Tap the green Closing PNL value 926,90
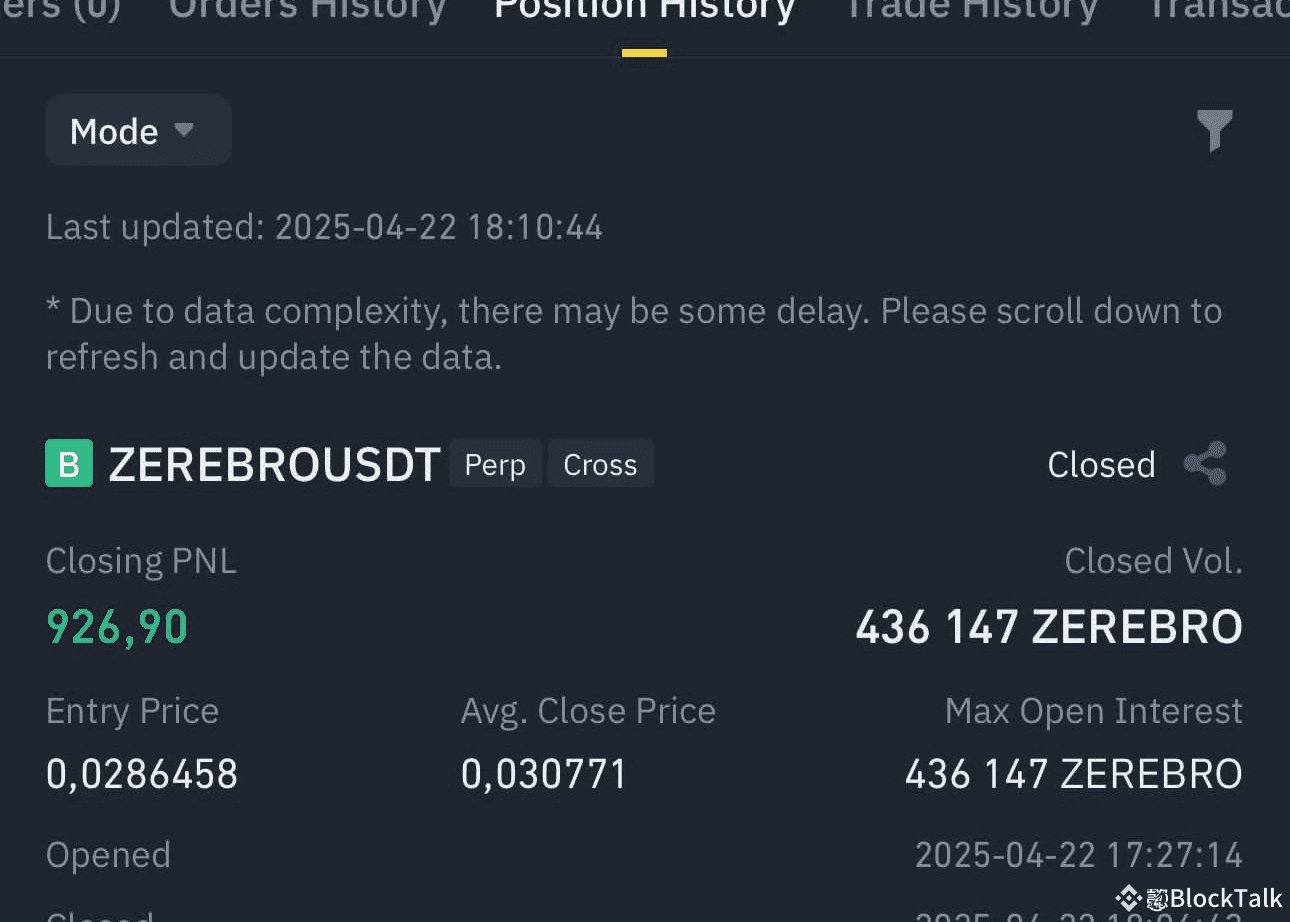 tap(117, 628)
